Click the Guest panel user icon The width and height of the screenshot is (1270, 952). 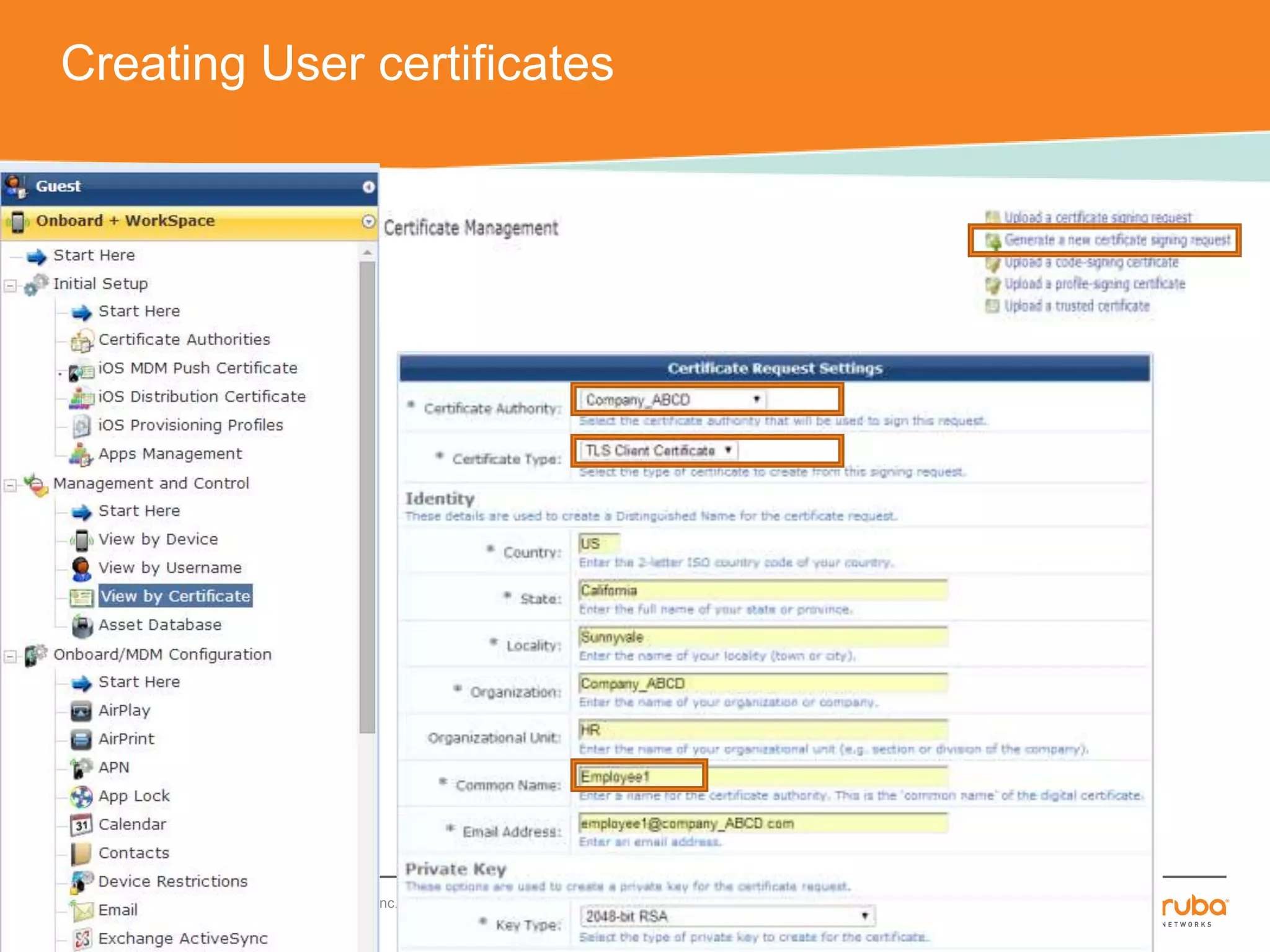tap(16, 187)
